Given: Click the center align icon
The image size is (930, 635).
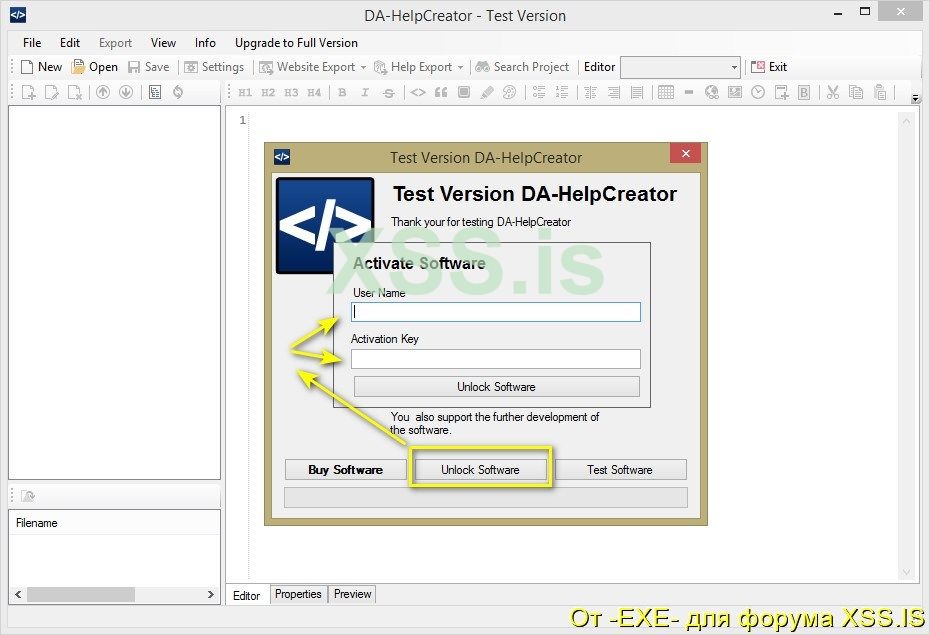Looking at the screenshot, I should click(590, 92).
